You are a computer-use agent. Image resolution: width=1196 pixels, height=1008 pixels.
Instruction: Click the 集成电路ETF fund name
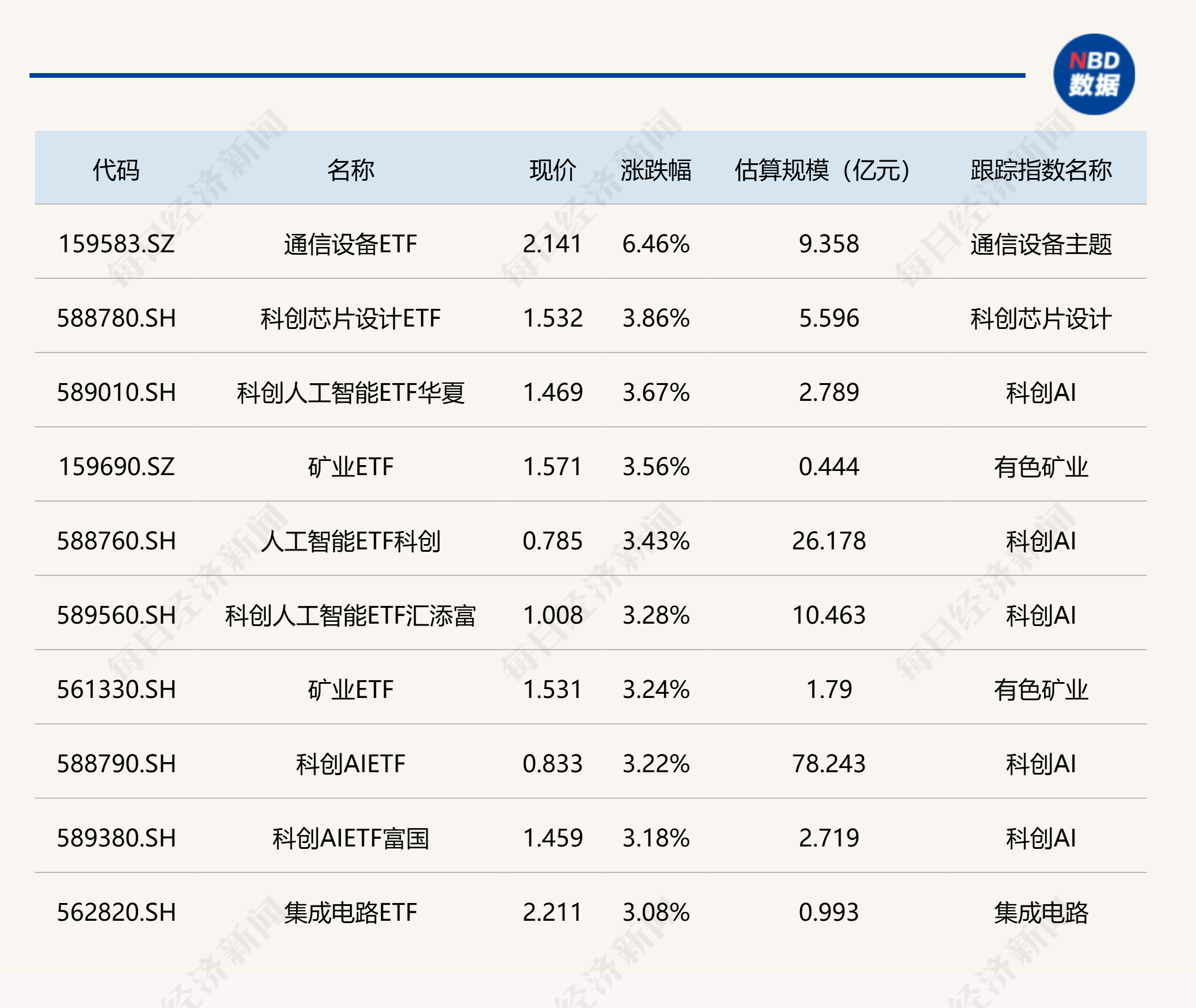click(350, 913)
